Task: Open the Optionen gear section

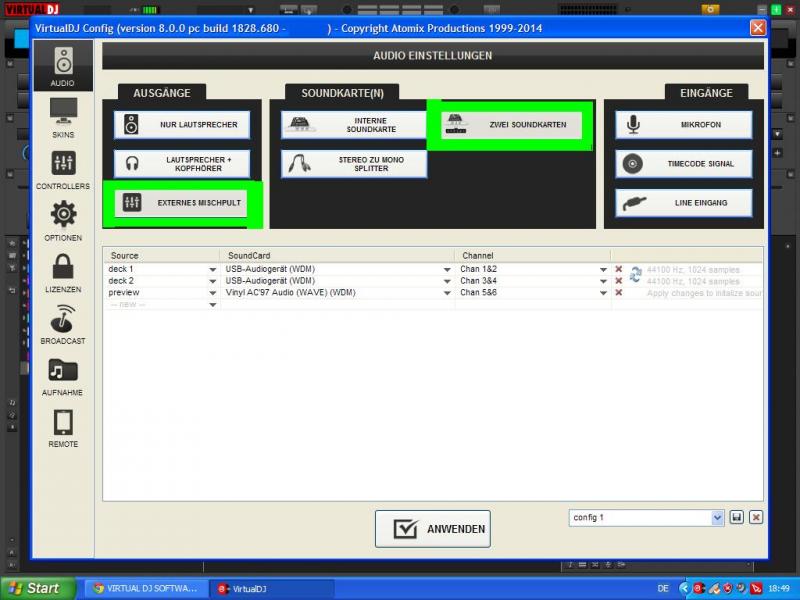Action: [63, 220]
